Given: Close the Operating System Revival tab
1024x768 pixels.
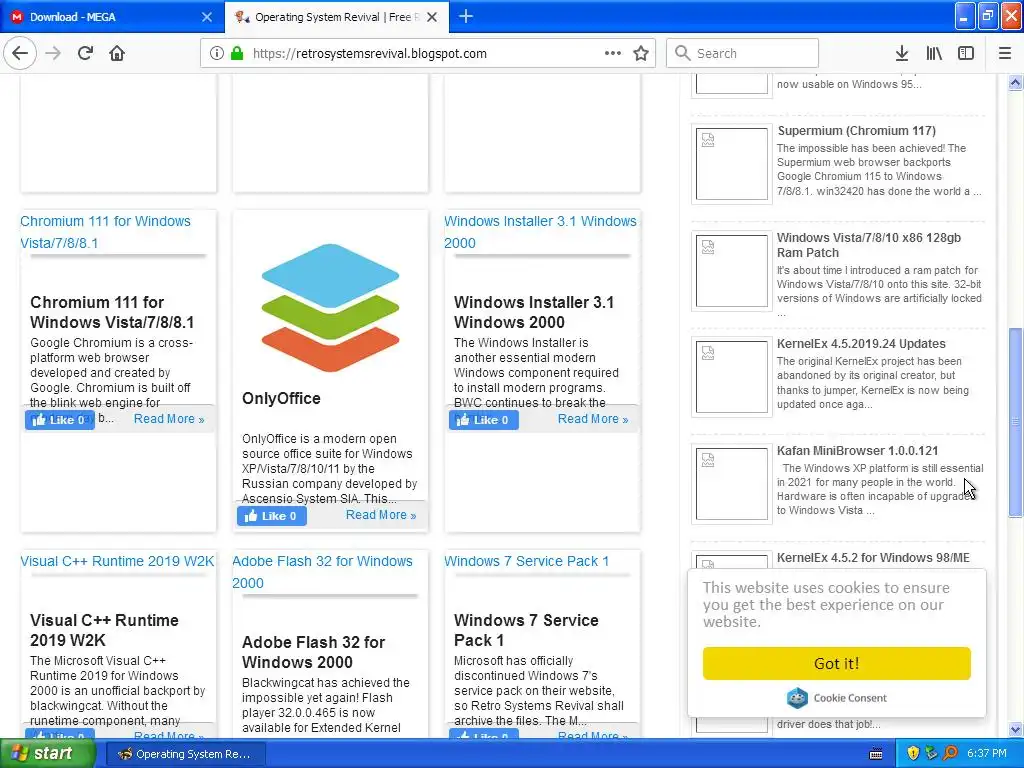Looking at the screenshot, I should coord(432,17).
